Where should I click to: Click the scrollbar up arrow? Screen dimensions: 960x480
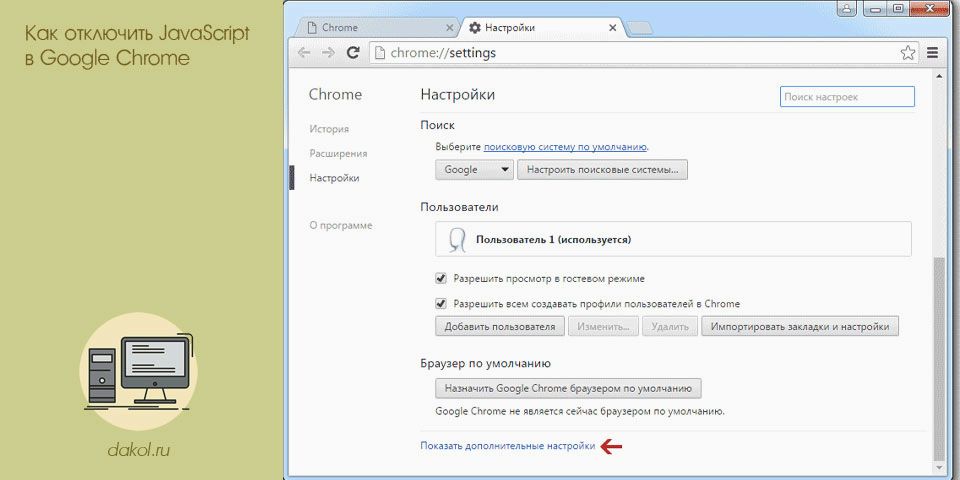pos(940,77)
